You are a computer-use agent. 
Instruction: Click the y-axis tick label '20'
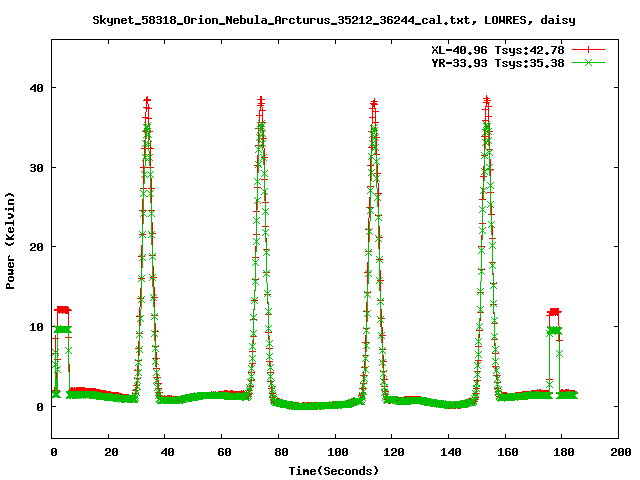[36, 247]
